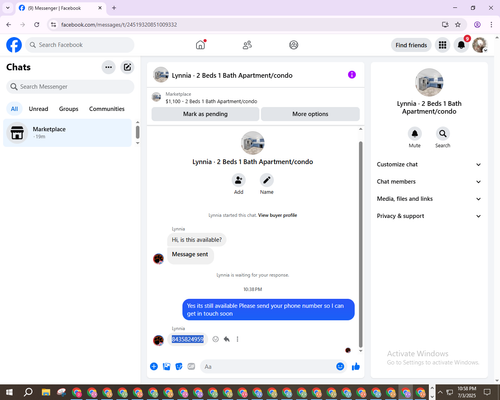The image size is (500, 400).
Task: Click Mark as pending button
Action: 205,114
